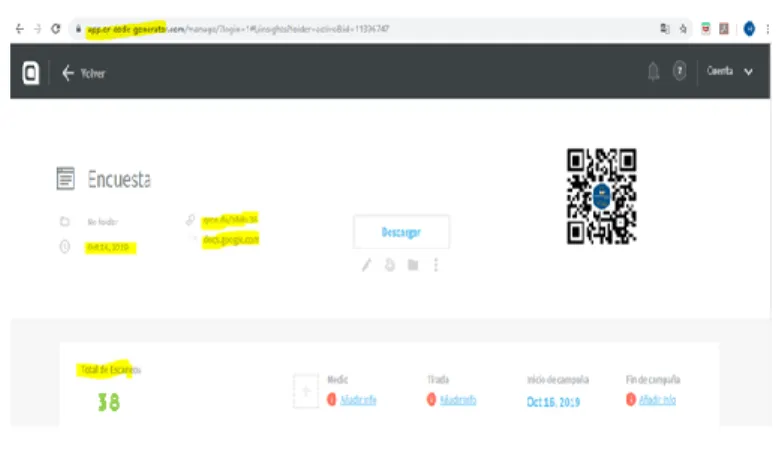Click the Añadir info link under Tirada

pyautogui.click(x=458, y=400)
